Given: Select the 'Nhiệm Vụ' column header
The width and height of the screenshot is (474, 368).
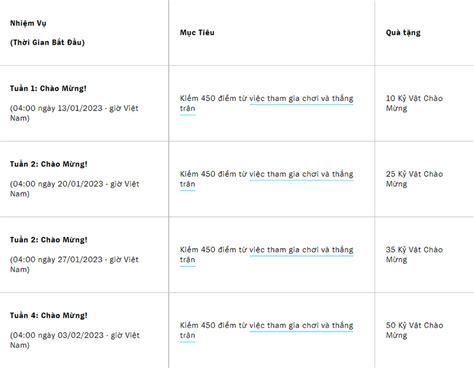Looking at the screenshot, I should pos(28,23).
